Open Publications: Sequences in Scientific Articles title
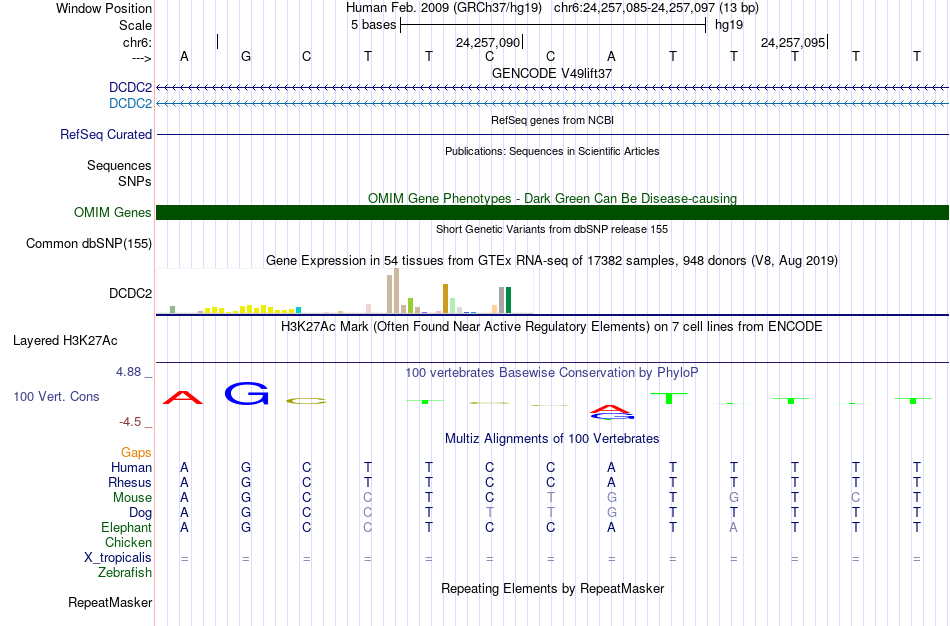Viewport: 950px width, 626px height. tap(552, 151)
